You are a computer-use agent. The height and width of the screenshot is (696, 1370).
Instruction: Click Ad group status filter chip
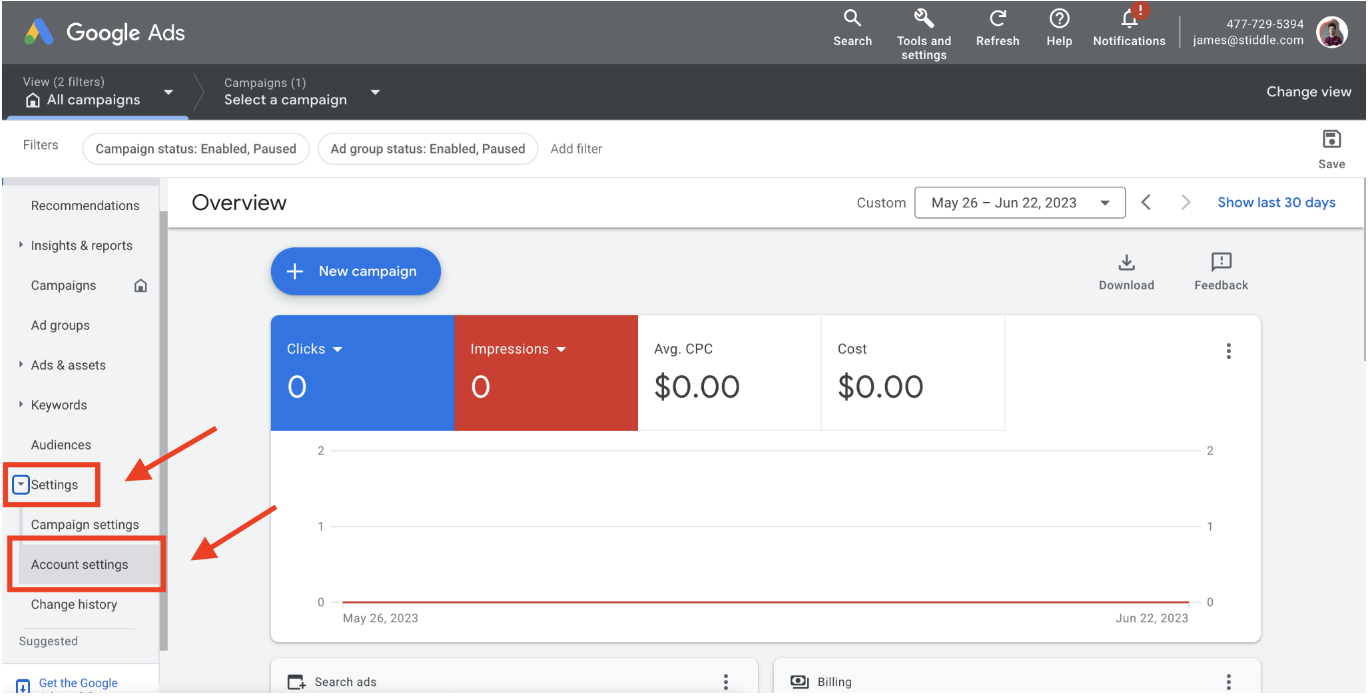pyautogui.click(x=428, y=149)
